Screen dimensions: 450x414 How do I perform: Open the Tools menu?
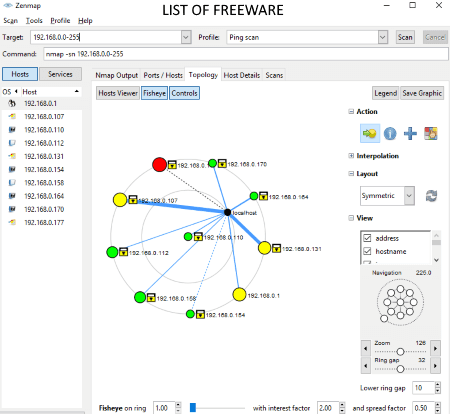coord(34,21)
